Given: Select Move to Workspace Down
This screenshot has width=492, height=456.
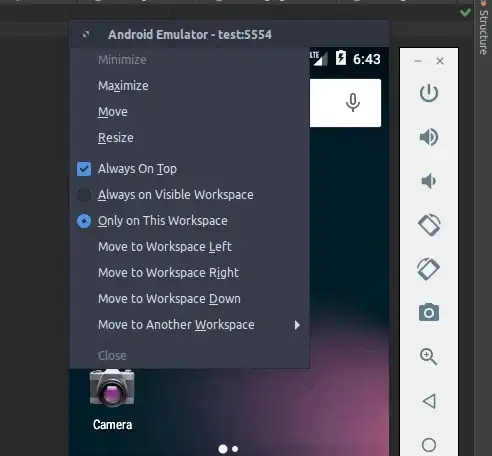Looking at the screenshot, I should [x=190, y=299].
